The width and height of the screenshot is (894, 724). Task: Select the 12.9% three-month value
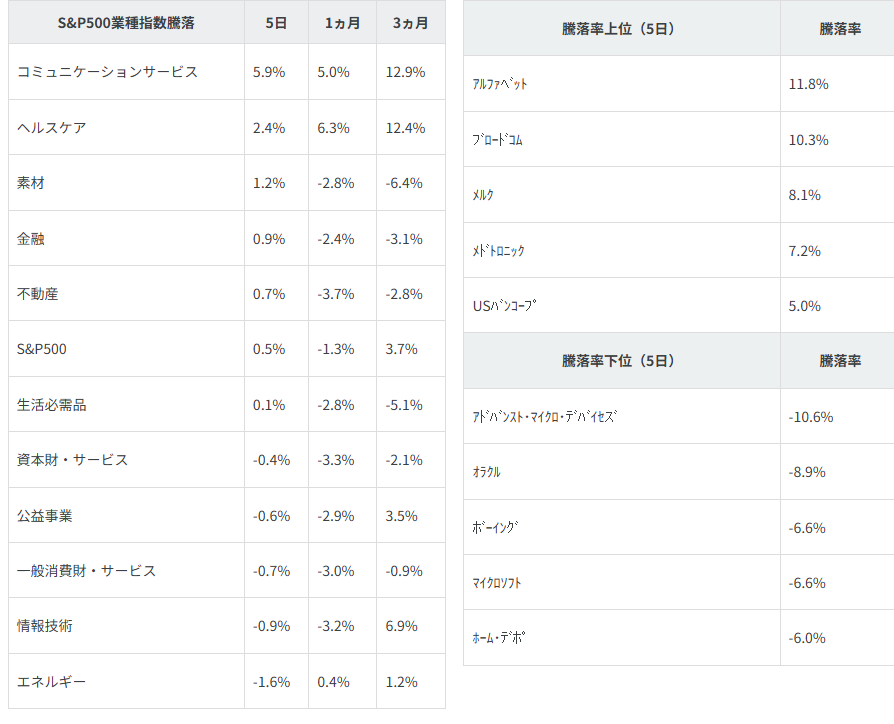point(406,72)
